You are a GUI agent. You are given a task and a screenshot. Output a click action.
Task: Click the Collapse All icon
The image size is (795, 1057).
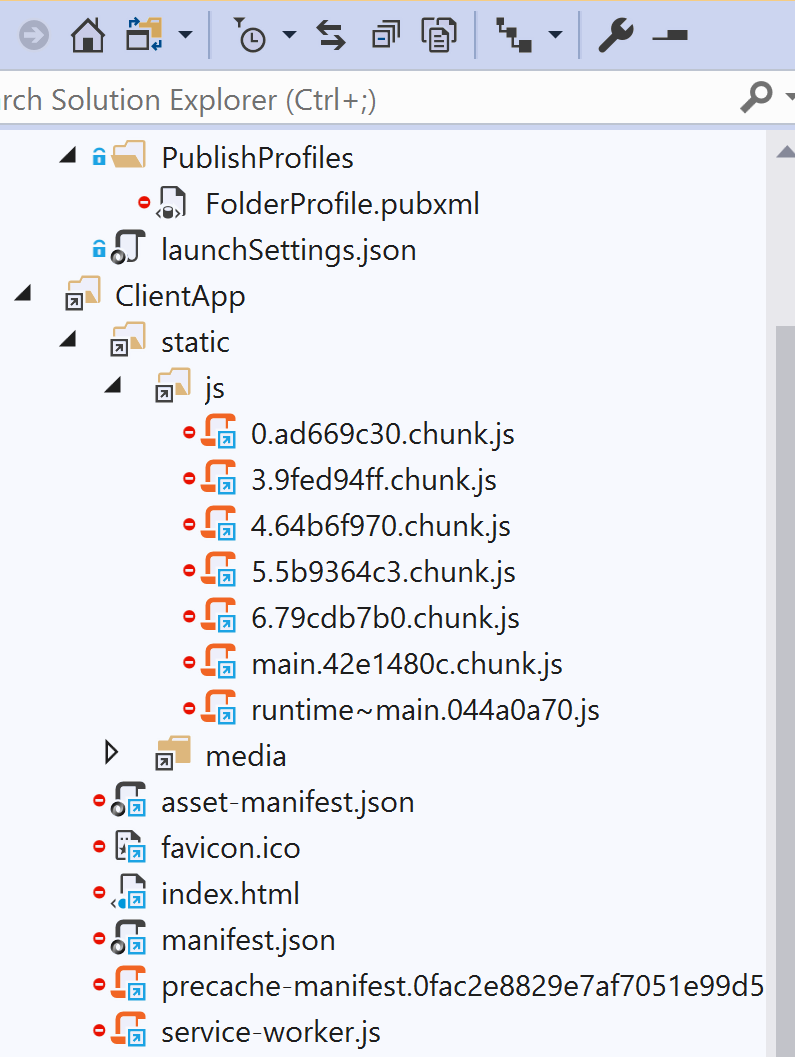click(386, 35)
